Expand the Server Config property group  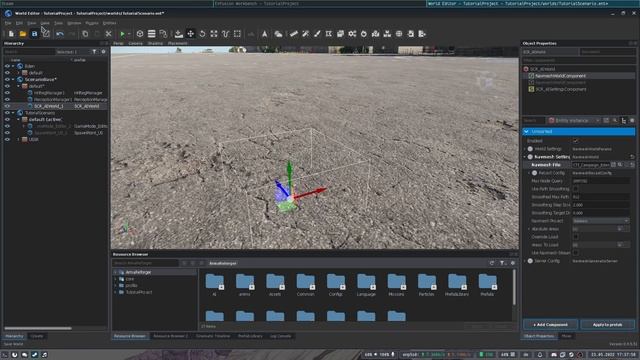525,261
